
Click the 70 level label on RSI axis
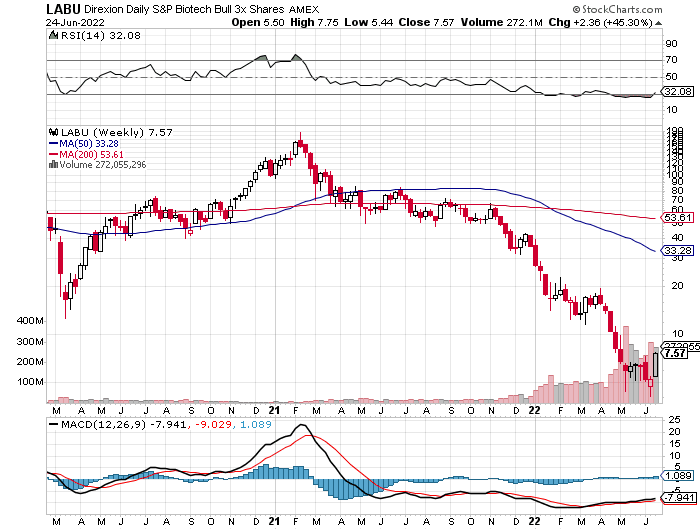coord(671,60)
